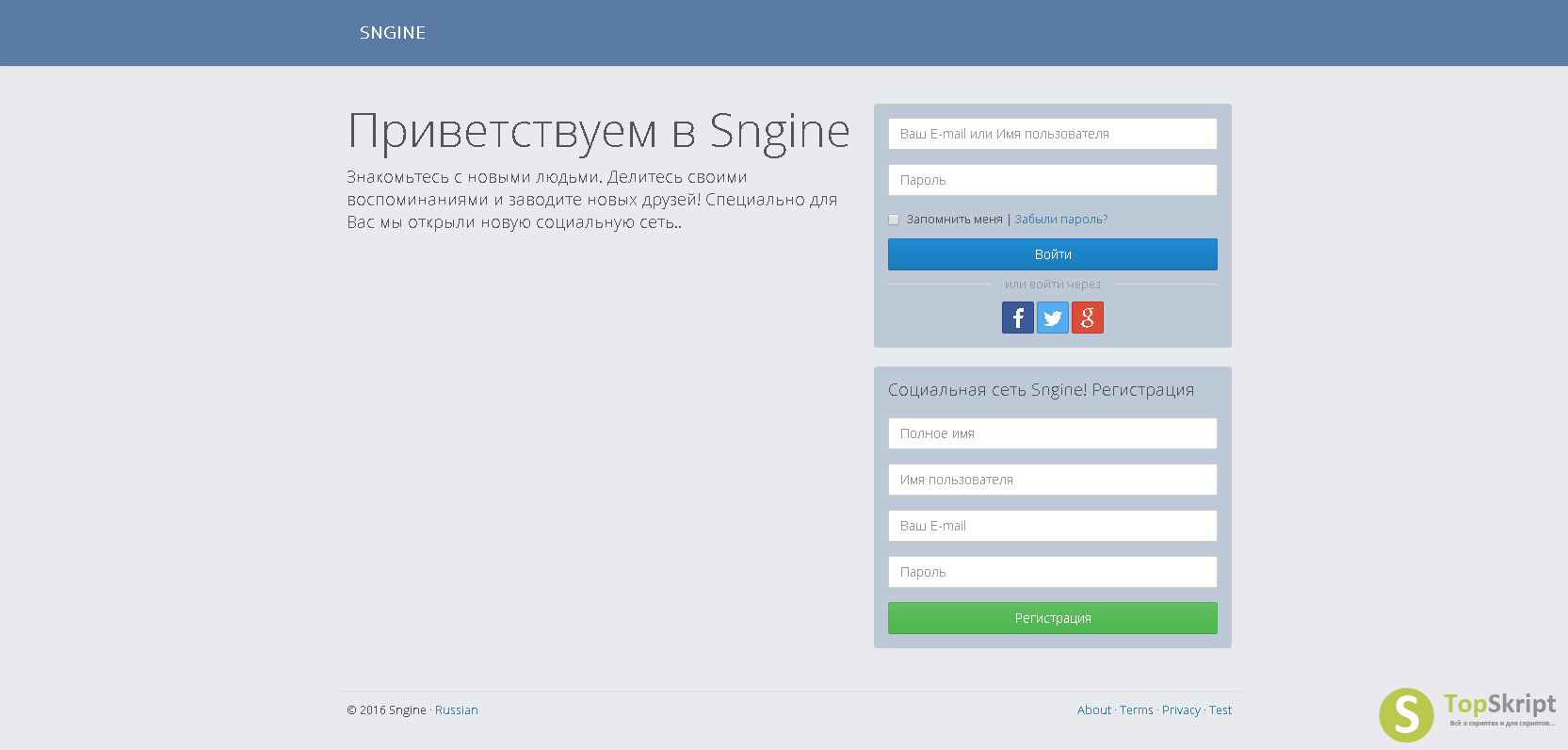Focus the registration 'Пароль' field
Viewport: 1568px width, 750px height.
(x=1053, y=572)
